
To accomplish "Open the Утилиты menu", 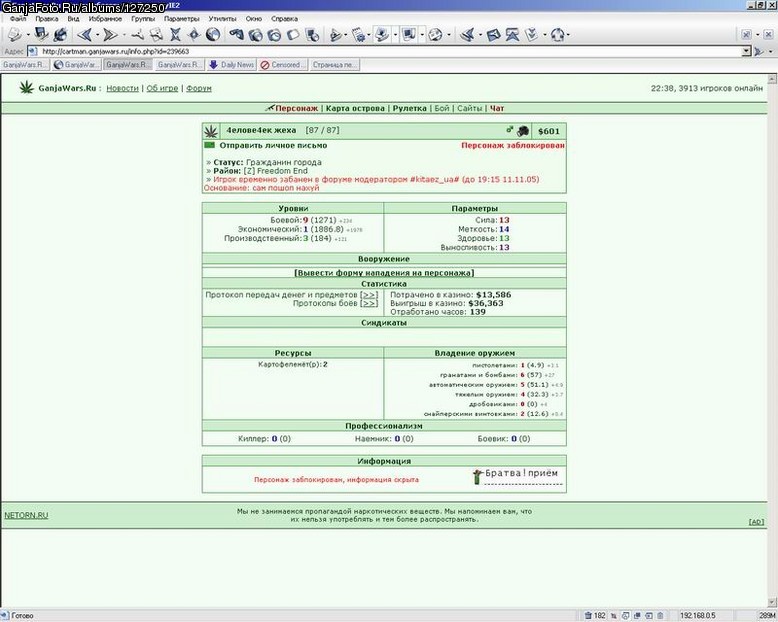I will [x=222, y=19].
